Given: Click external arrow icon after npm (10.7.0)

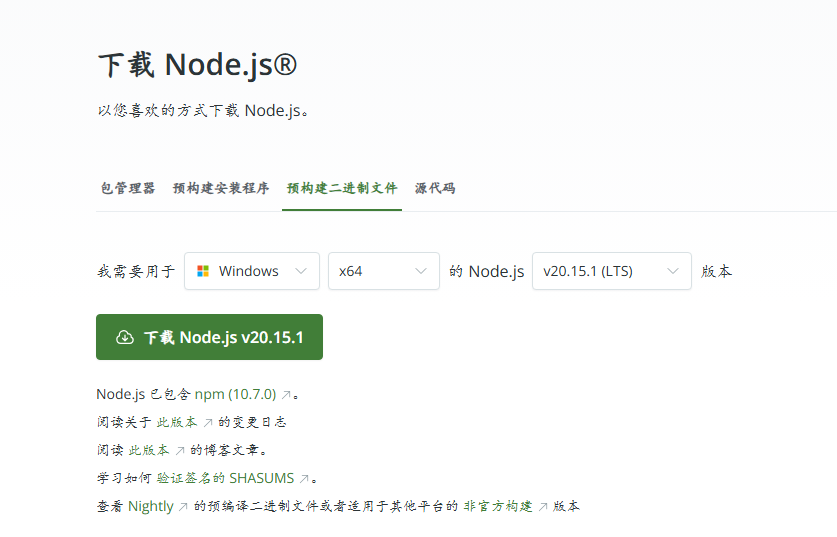Looking at the screenshot, I should tap(286, 395).
